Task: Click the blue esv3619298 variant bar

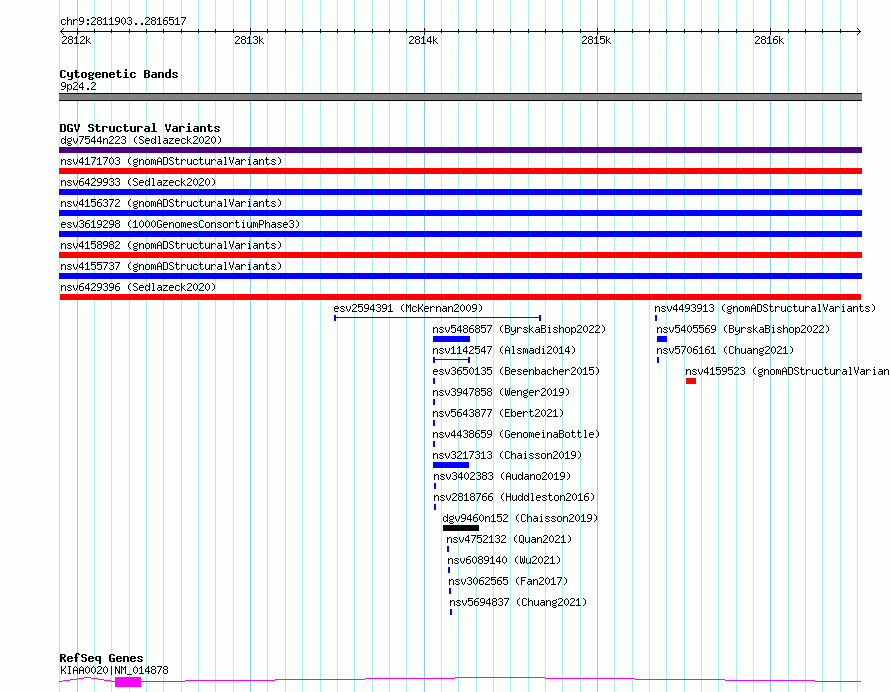Action: [x=460, y=234]
